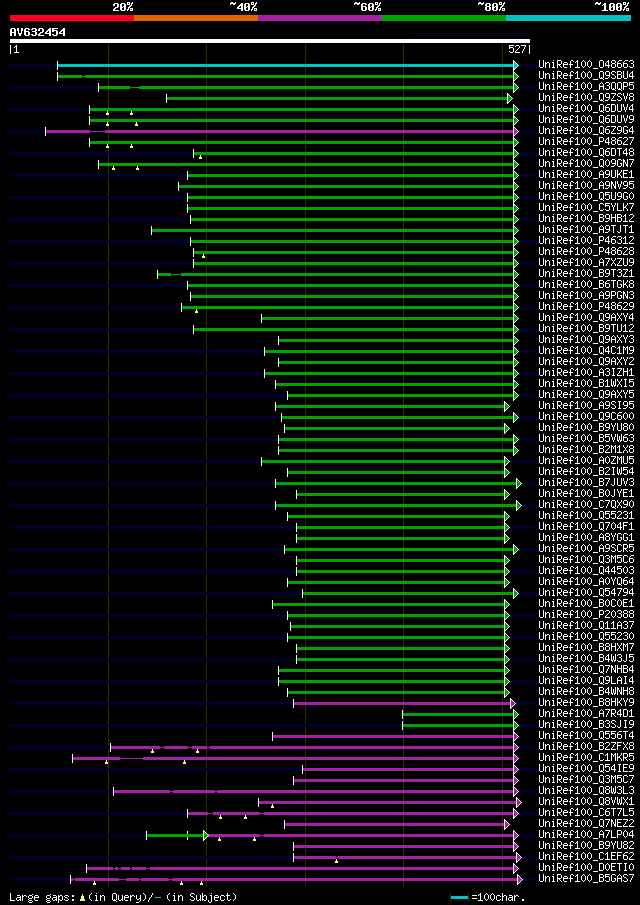Screen dimensions: 640x905
Task: Click the UniRef100_A3IZH1 label
Action: pyautogui.click(x=586, y=372)
